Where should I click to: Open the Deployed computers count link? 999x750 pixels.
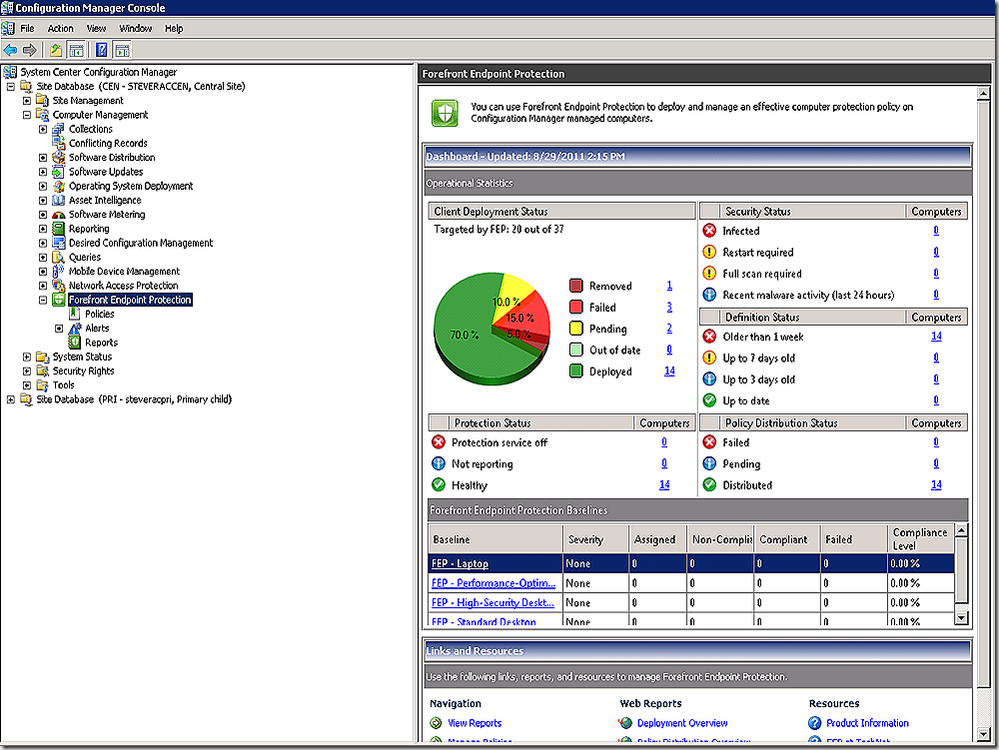(669, 371)
